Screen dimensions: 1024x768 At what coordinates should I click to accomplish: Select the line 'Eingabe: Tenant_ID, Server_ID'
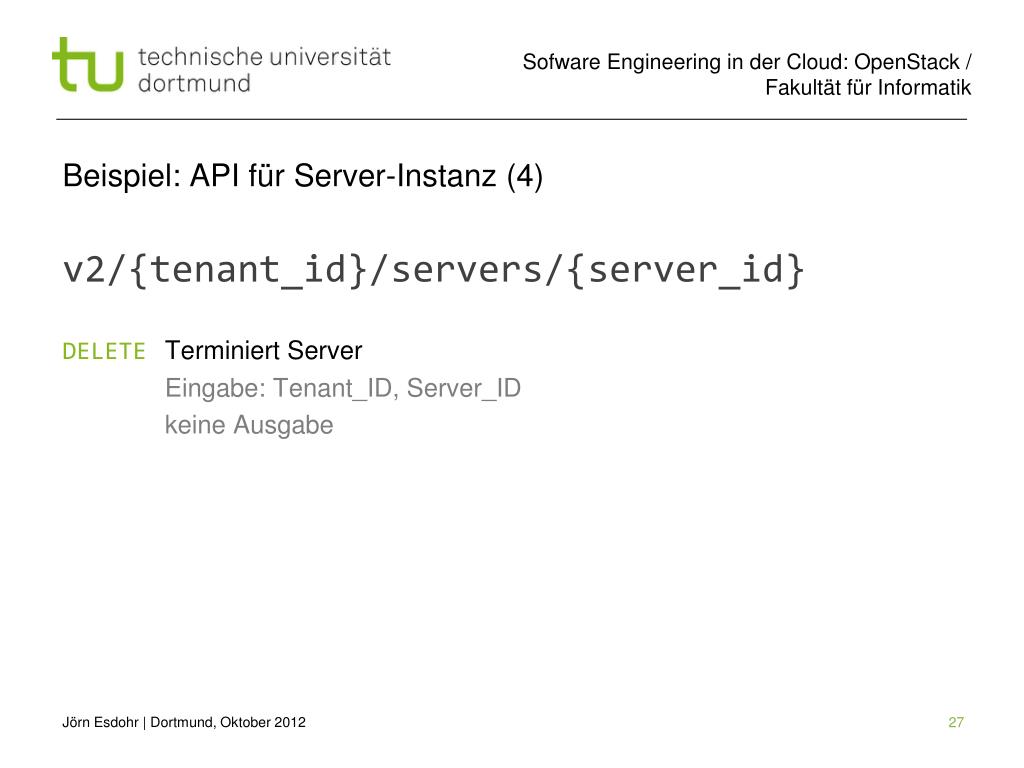click(343, 389)
